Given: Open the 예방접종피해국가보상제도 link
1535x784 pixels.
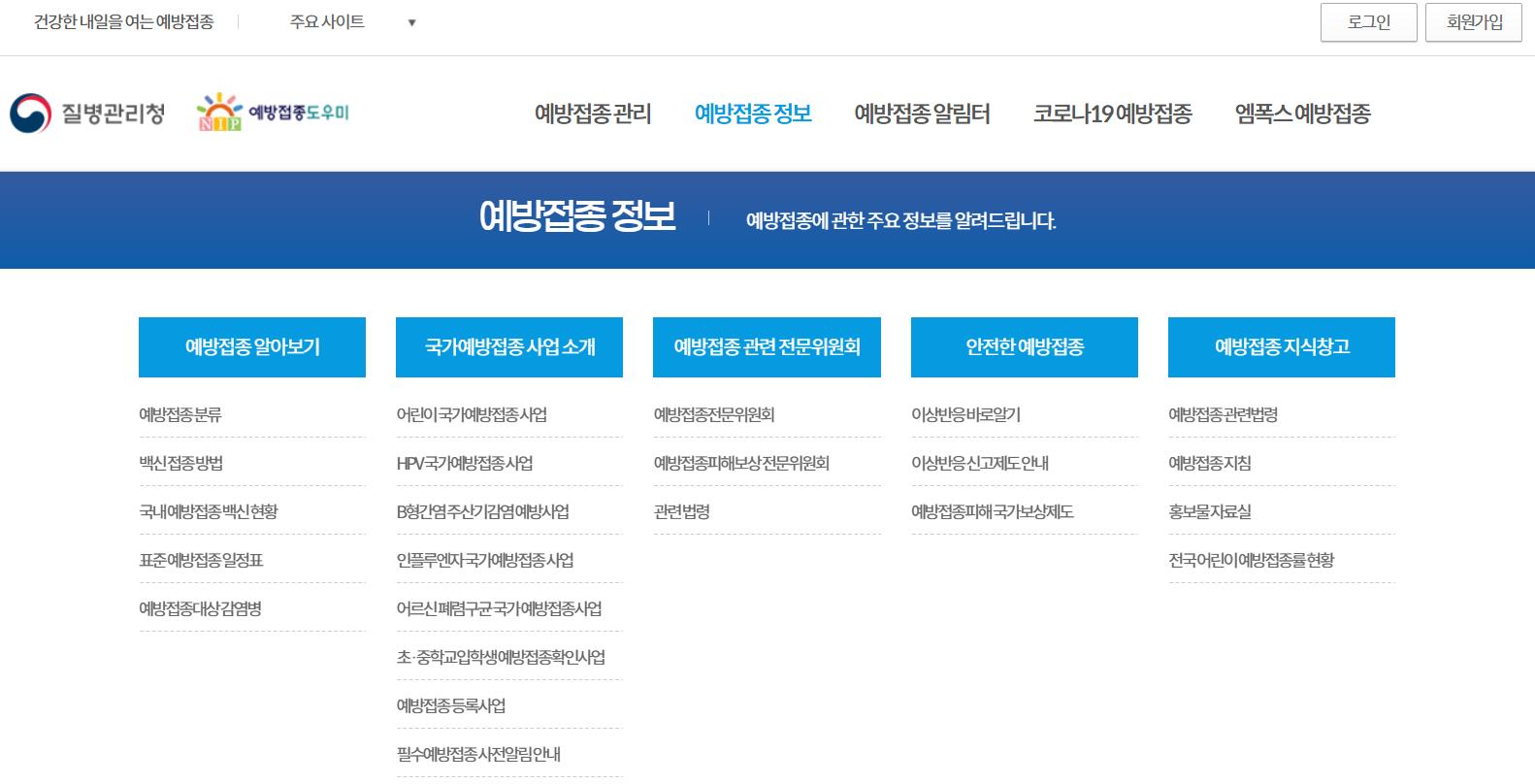Looking at the screenshot, I should [x=993, y=512].
